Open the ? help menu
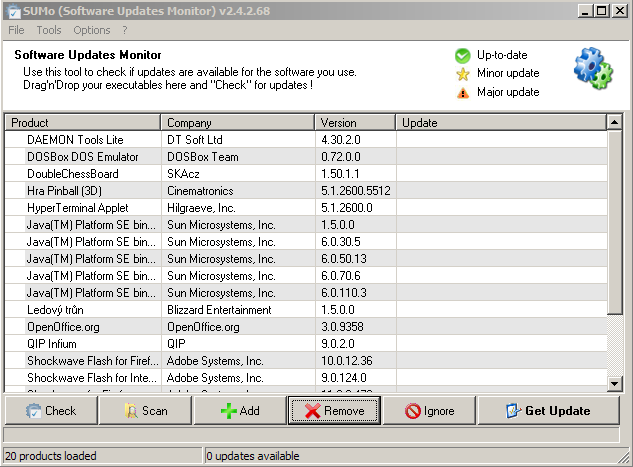Image resolution: width=633 pixels, height=467 pixels. (x=125, y=30)
